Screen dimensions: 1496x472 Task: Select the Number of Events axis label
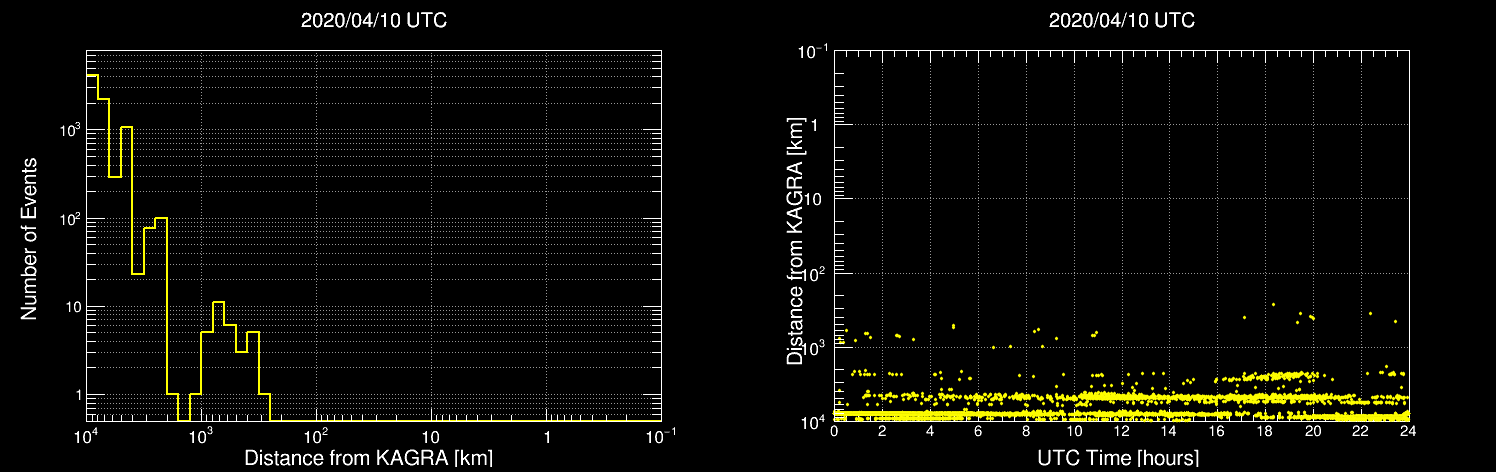pos(29,238)
